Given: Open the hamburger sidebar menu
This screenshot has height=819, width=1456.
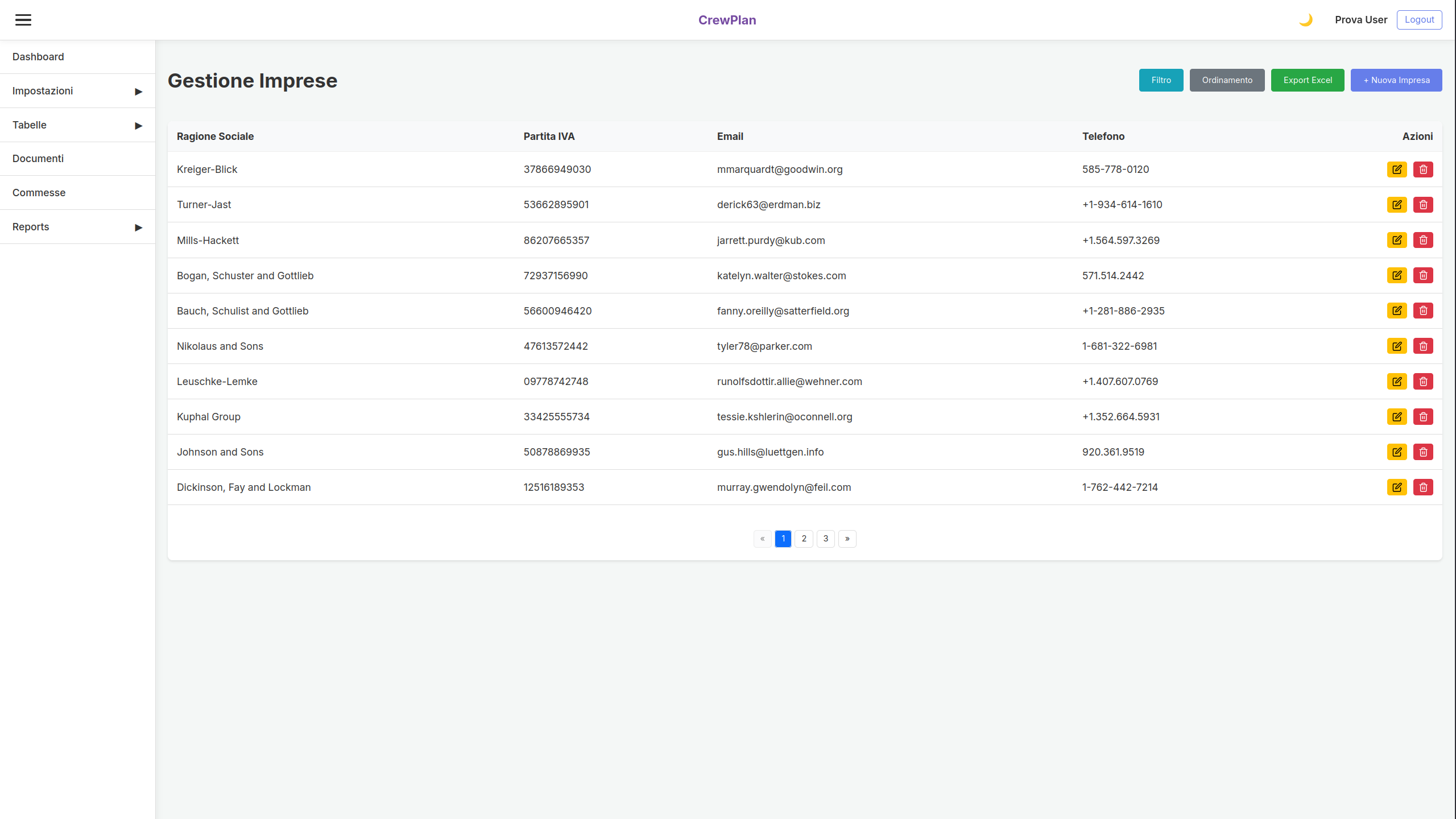Looking at the screenshot, I should point(23,20).
